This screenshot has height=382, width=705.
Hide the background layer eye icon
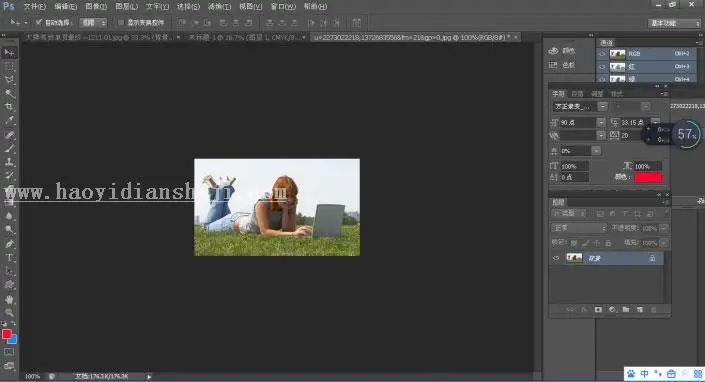pyautogui.click(x=556, y=258)
